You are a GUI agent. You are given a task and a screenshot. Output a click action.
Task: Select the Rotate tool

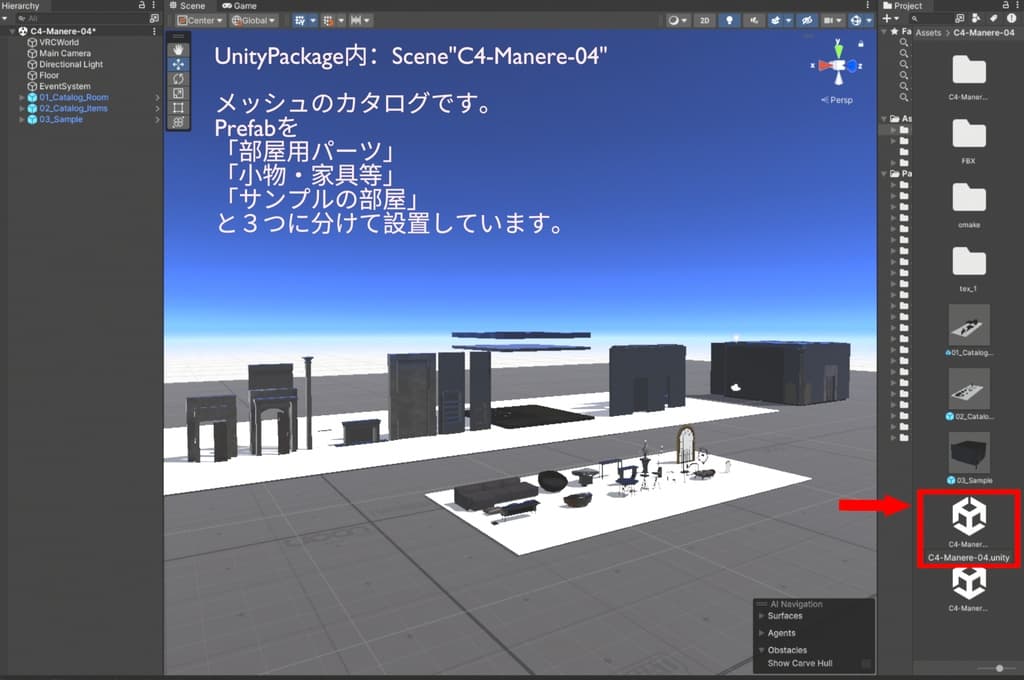click(178, 78)
